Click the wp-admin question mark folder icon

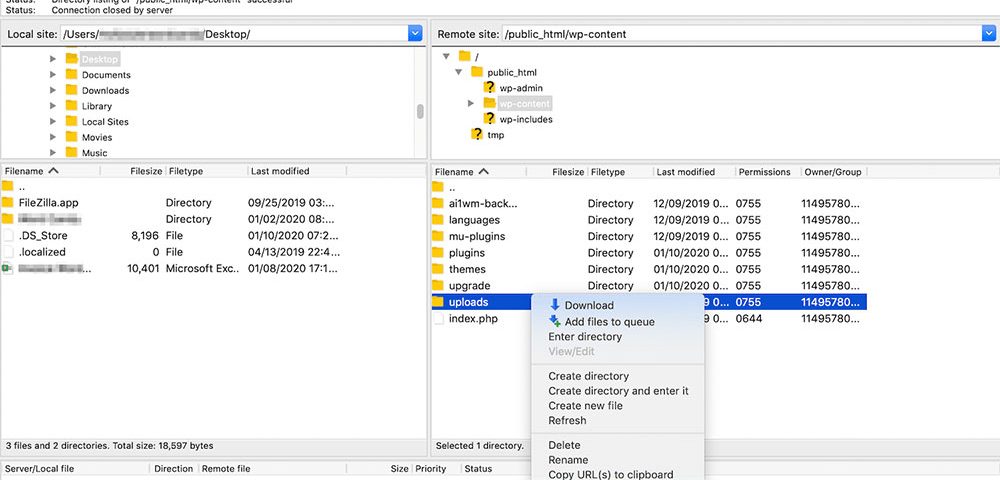(489, 88)
